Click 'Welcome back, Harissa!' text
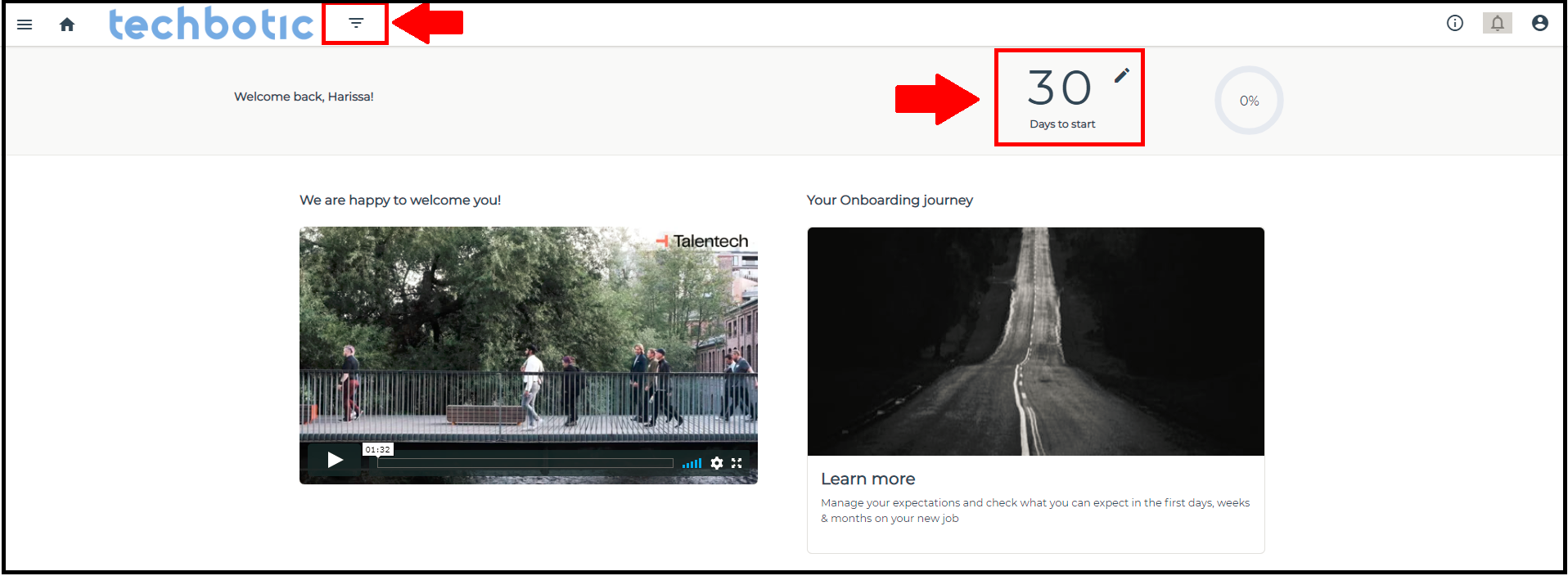Viewport: 1568px width, 576px height. coord(304,97)
